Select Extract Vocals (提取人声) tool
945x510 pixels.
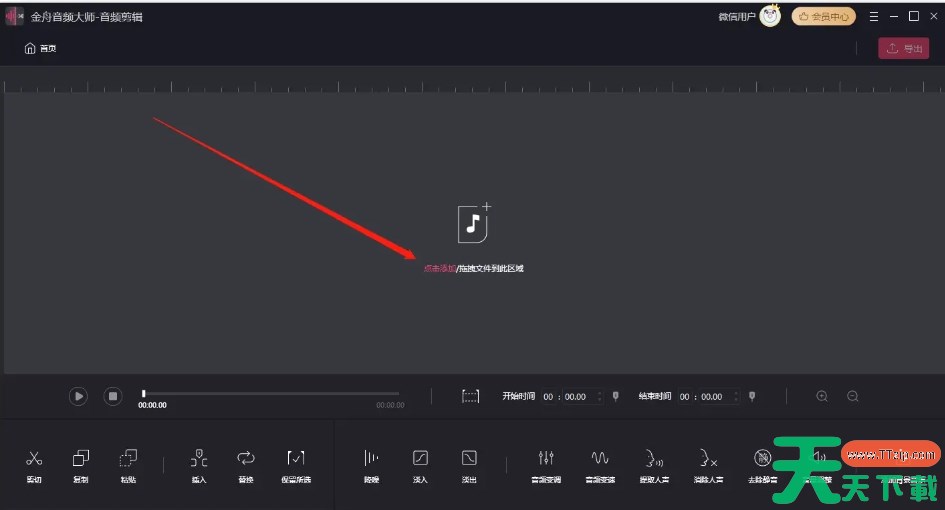[654, 465]
